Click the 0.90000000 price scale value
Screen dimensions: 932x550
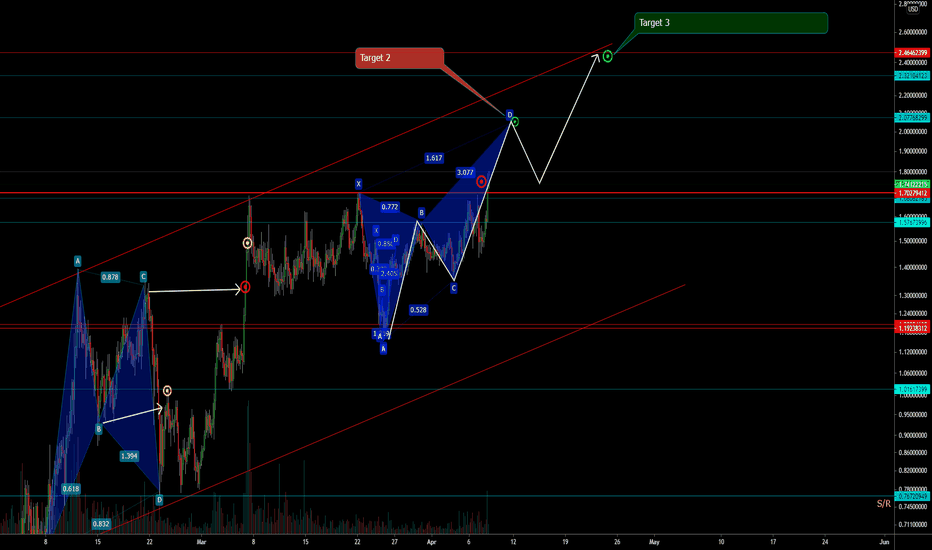912,435
